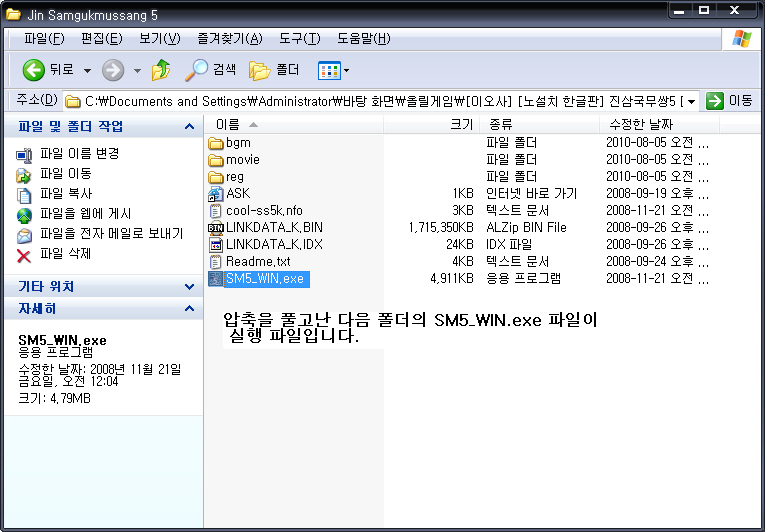
Task: Click the ALZip BIN File type cell
Action: (x=526, y=228)
